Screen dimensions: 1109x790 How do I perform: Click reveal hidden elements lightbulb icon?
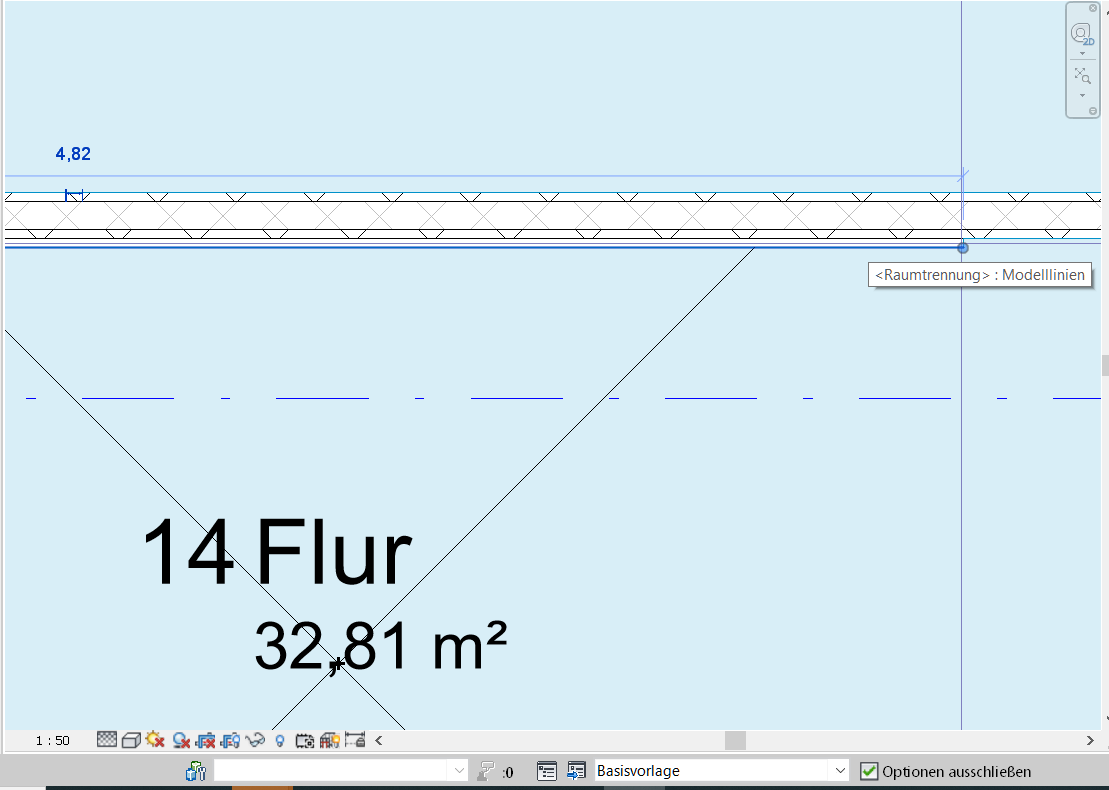point(280,740)
